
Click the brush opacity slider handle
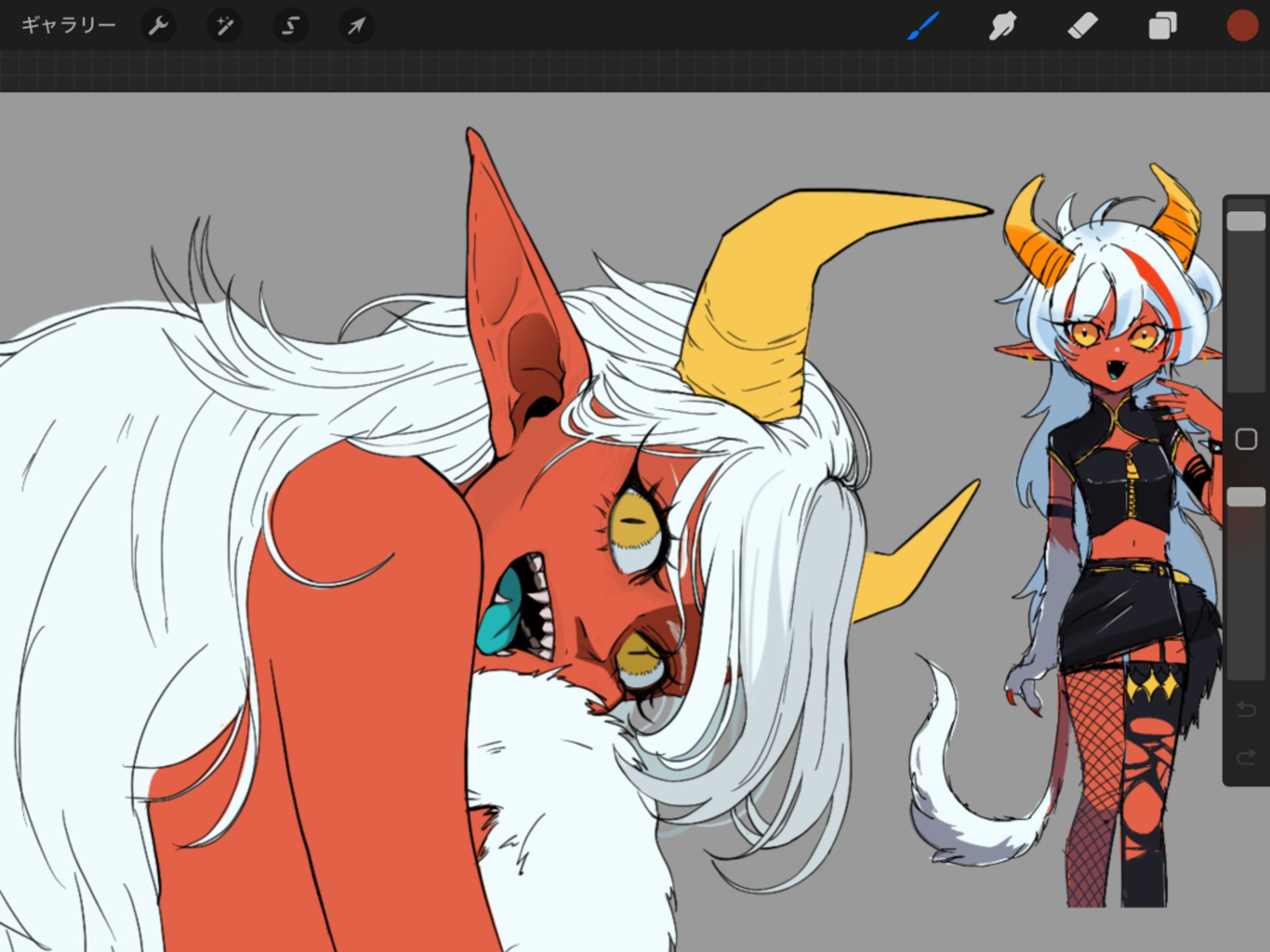1246,497
